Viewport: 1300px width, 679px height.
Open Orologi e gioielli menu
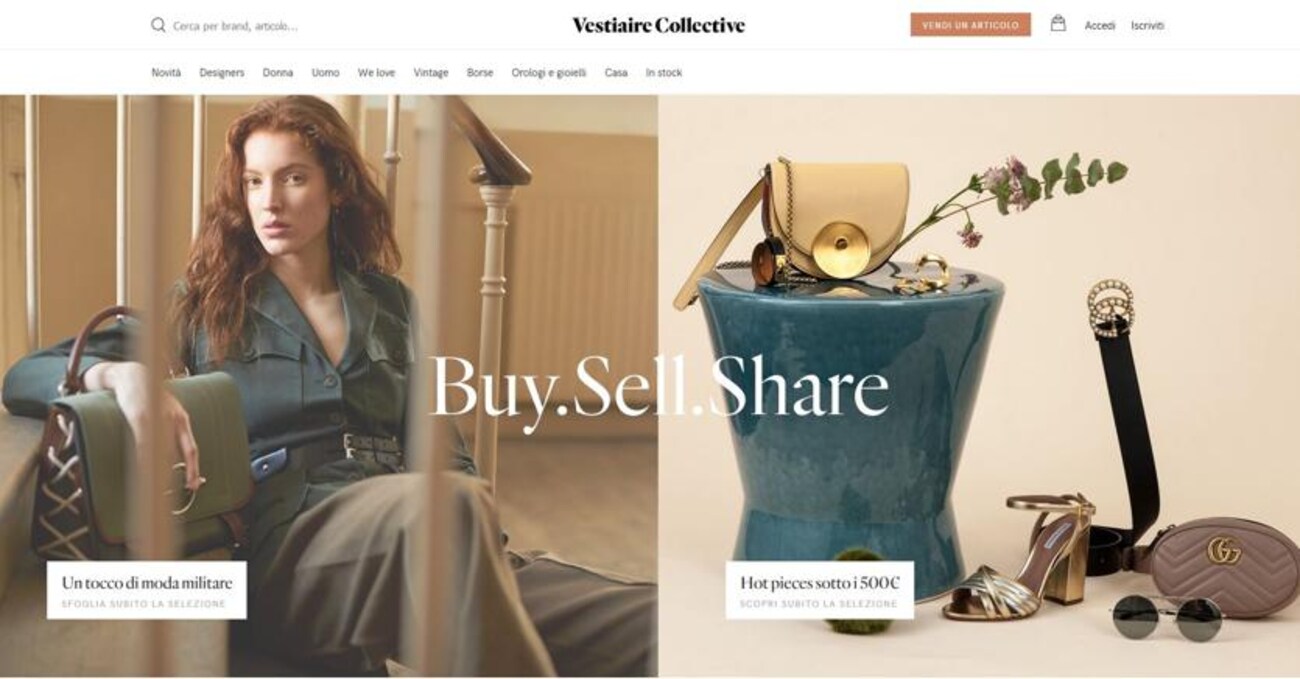pyautogui.click(x=549, y=73)
